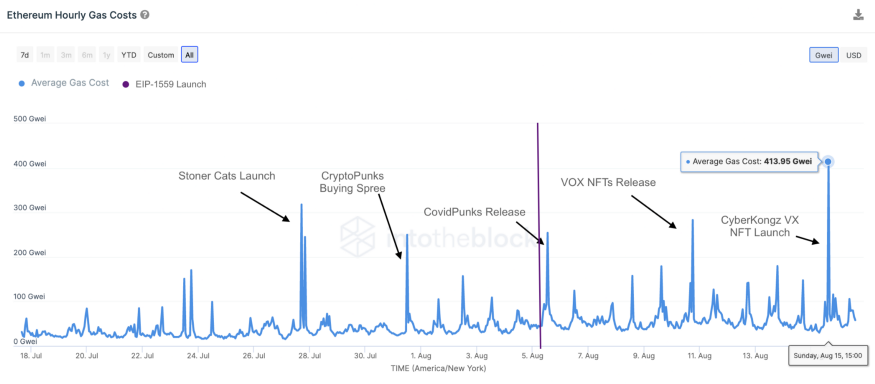Switch units to USD
875x384 pixels.
point(853,55)
